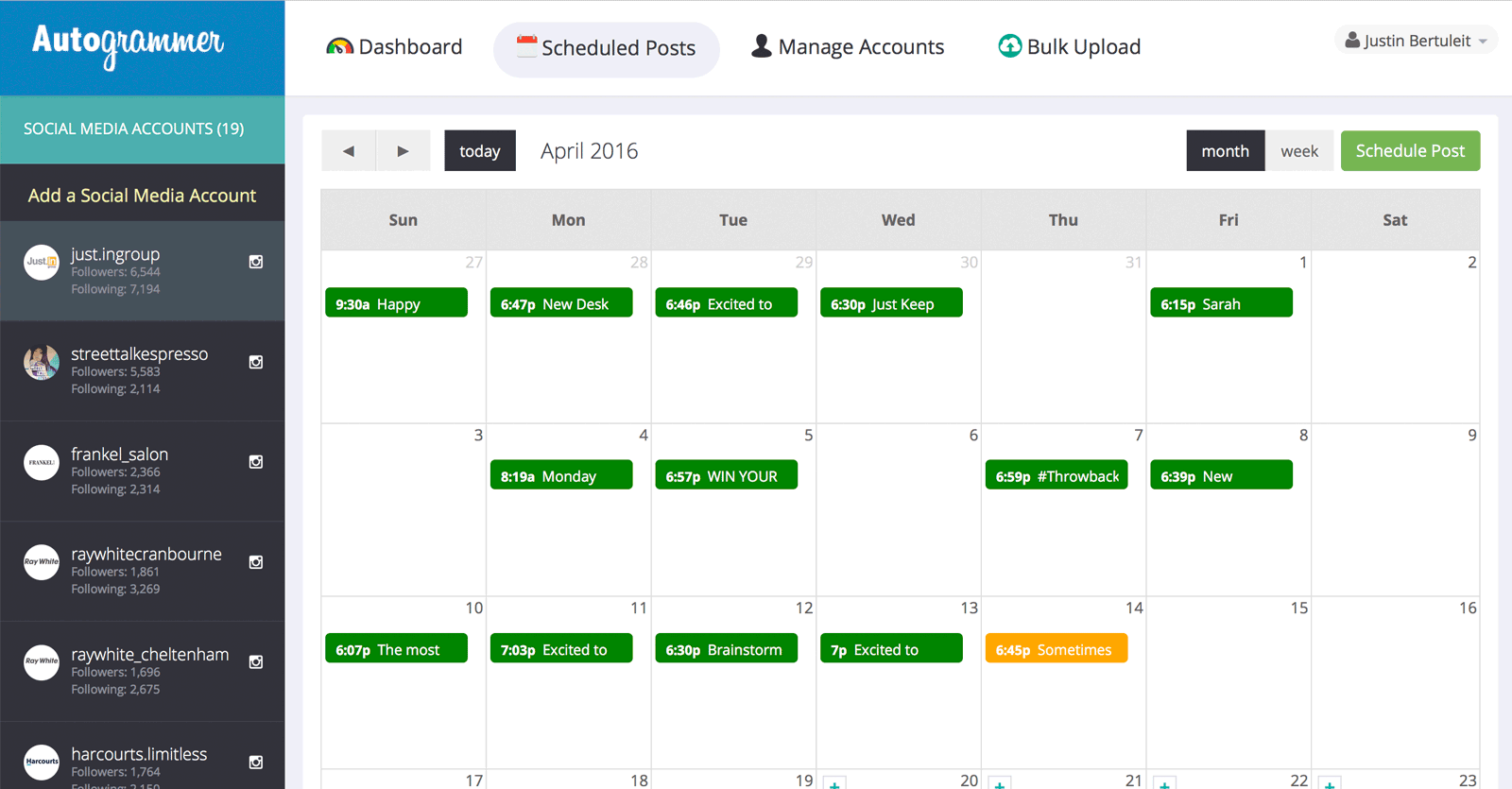Click Instagram icon for streettalkespresso

click(256, 362)
